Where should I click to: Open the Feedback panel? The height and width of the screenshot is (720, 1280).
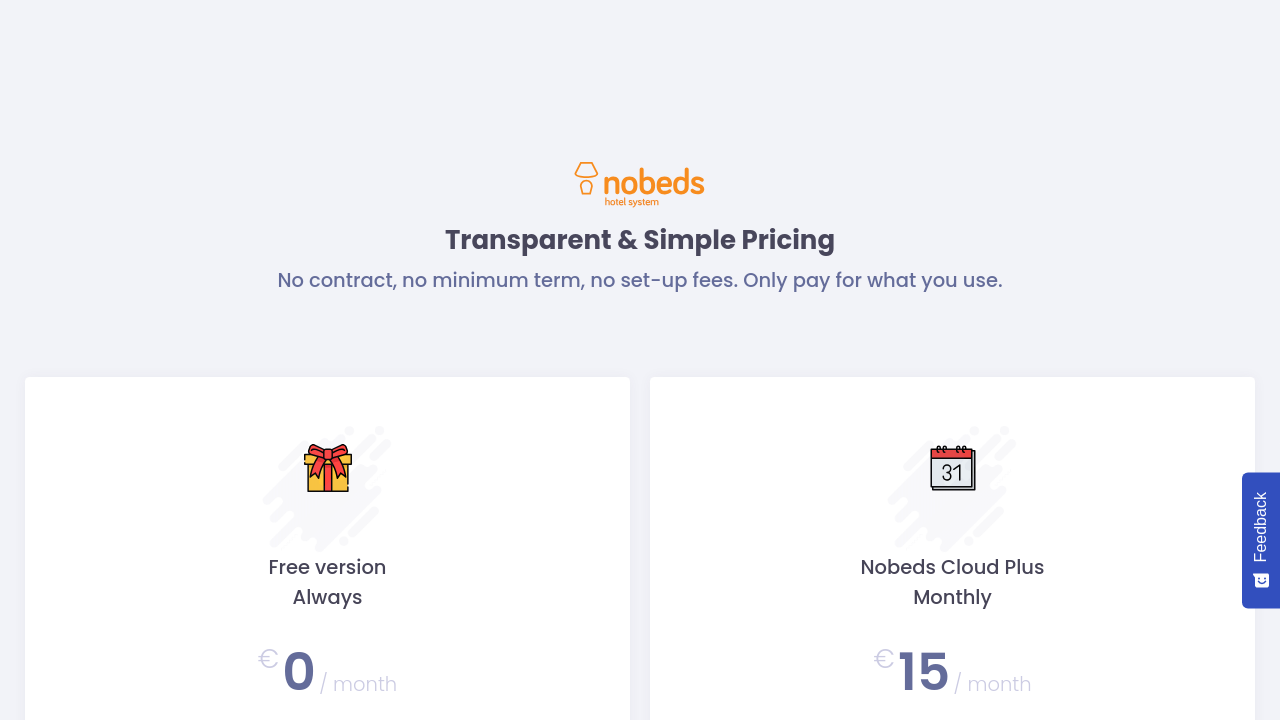pyautogui.click(x=1259, y=540)
